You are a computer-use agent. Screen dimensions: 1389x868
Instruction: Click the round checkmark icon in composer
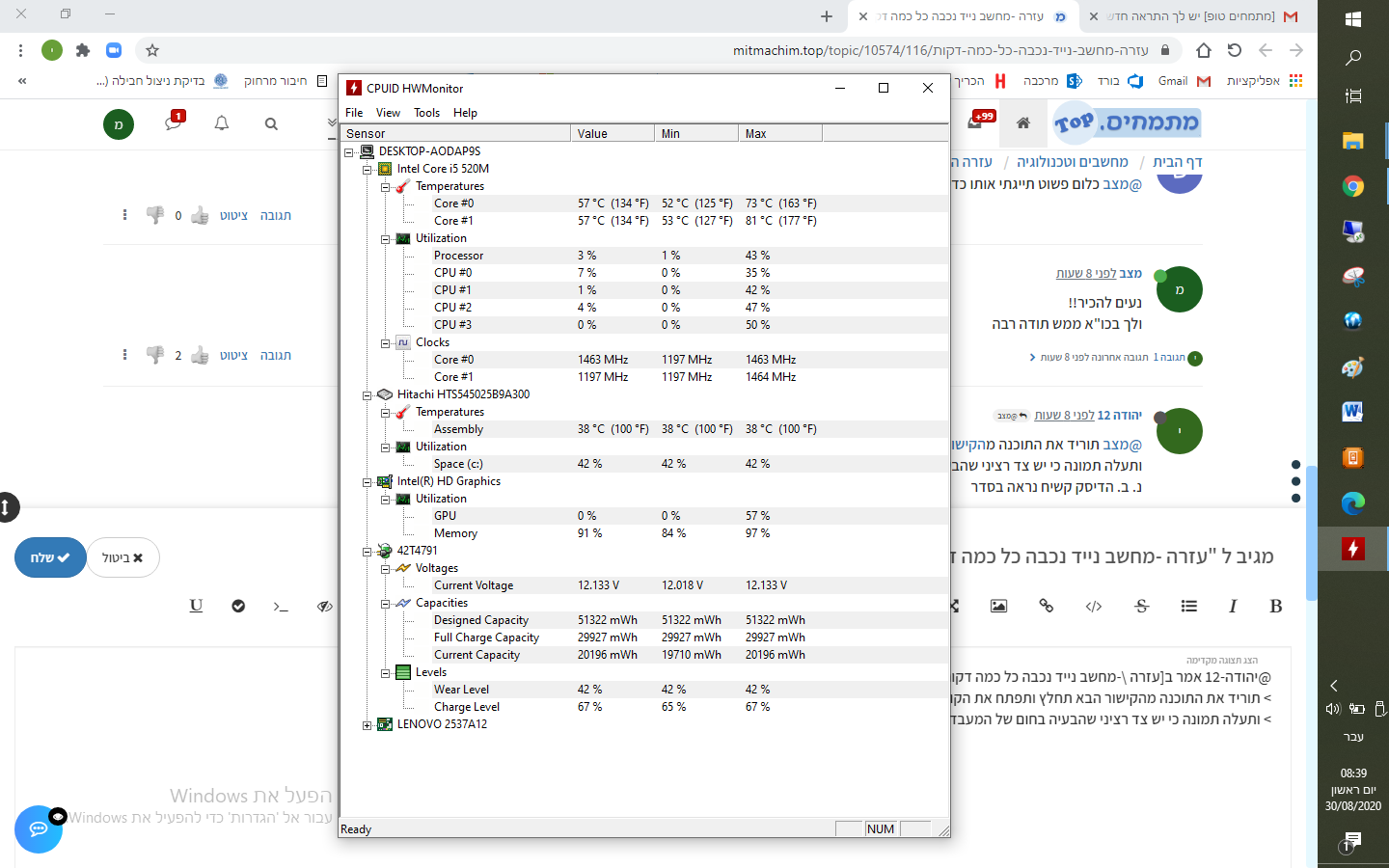pyautogui.click(x=238, y=606)
